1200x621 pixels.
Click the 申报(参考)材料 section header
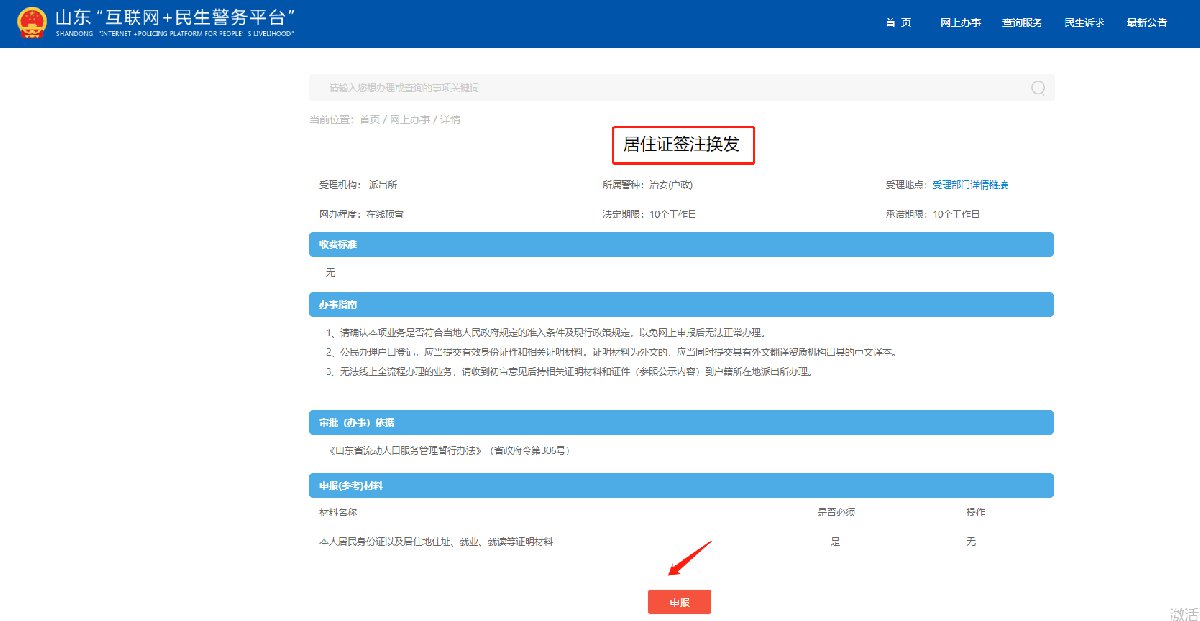(681, 485)
